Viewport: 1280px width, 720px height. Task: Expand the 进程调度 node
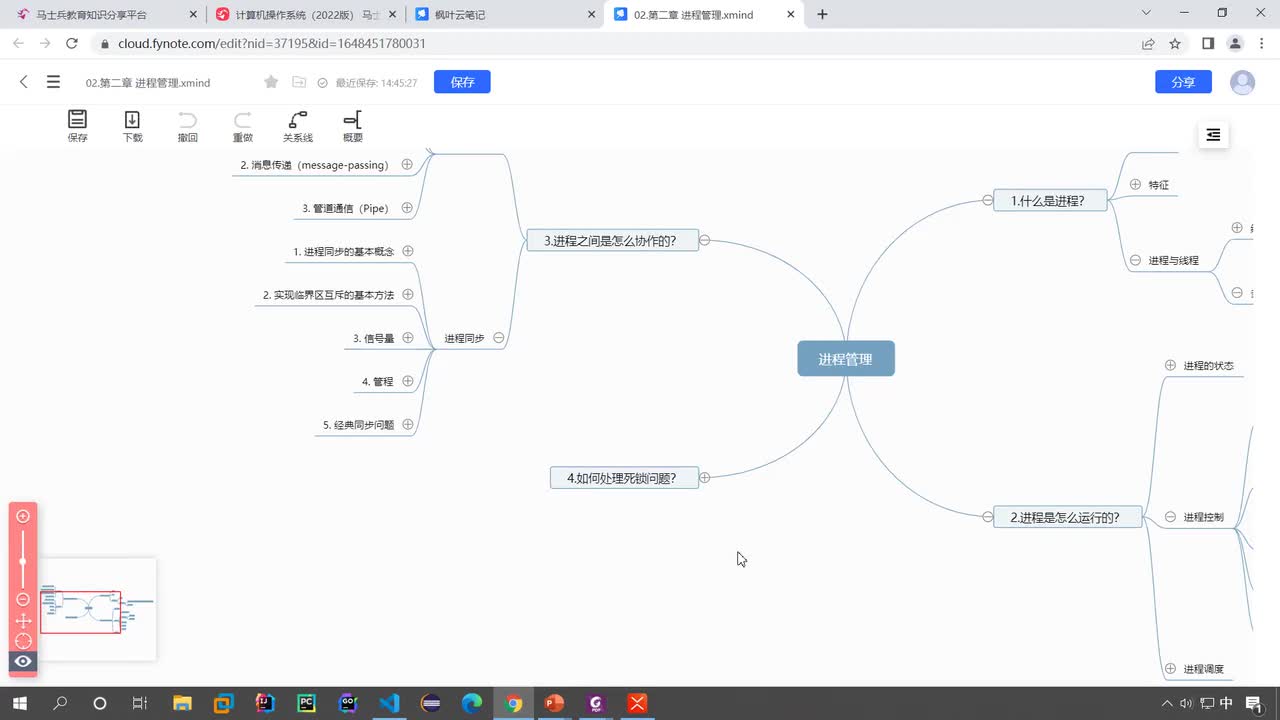point(1170,669)
